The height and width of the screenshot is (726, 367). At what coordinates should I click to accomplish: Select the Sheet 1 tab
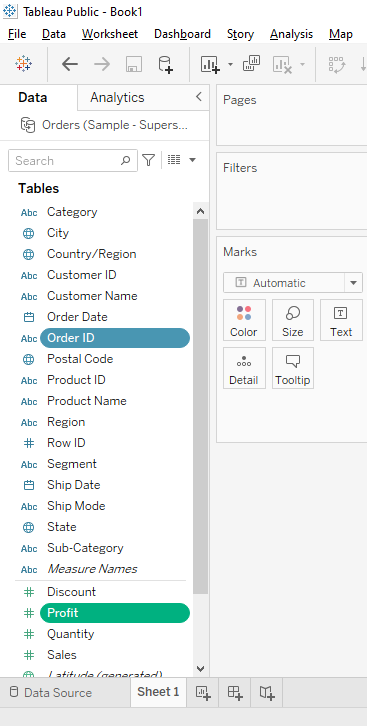pyautogui.click(x=158, y=692)
